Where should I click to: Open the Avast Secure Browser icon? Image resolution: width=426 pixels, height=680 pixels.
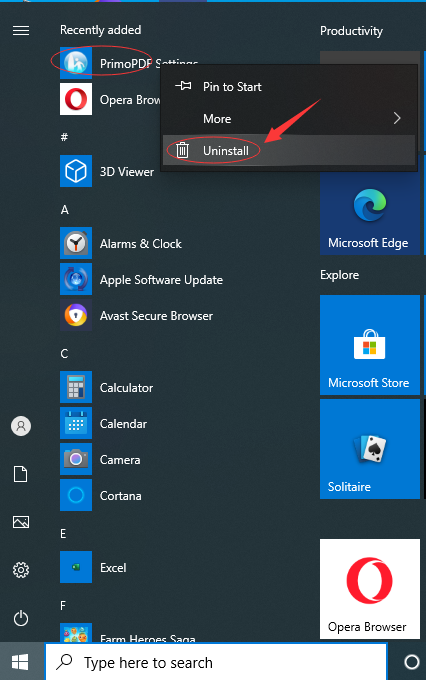click(76, 315)
